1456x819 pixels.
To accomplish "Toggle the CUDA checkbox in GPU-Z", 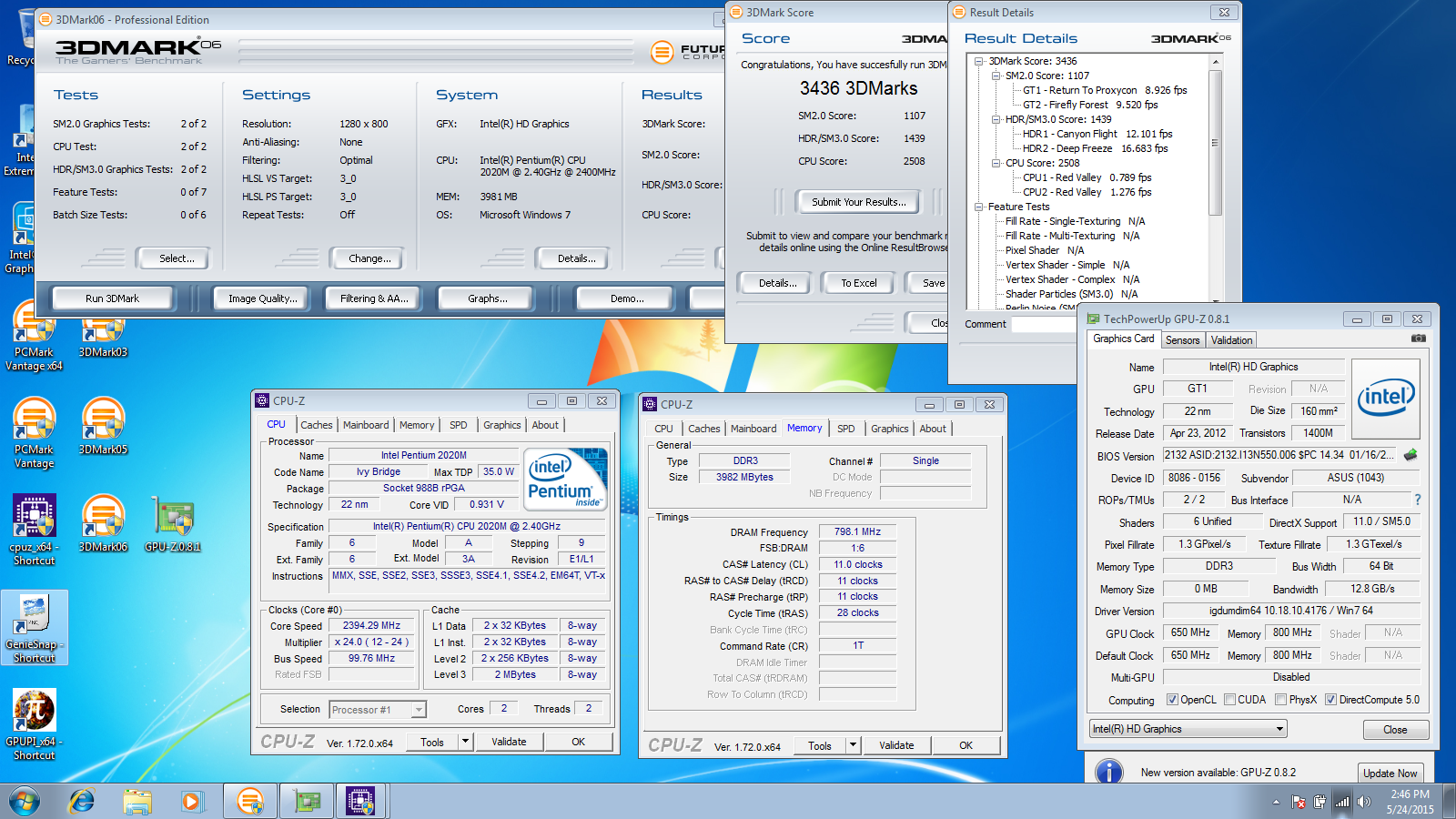I will pyautogui.click(x=1229, y=700).
